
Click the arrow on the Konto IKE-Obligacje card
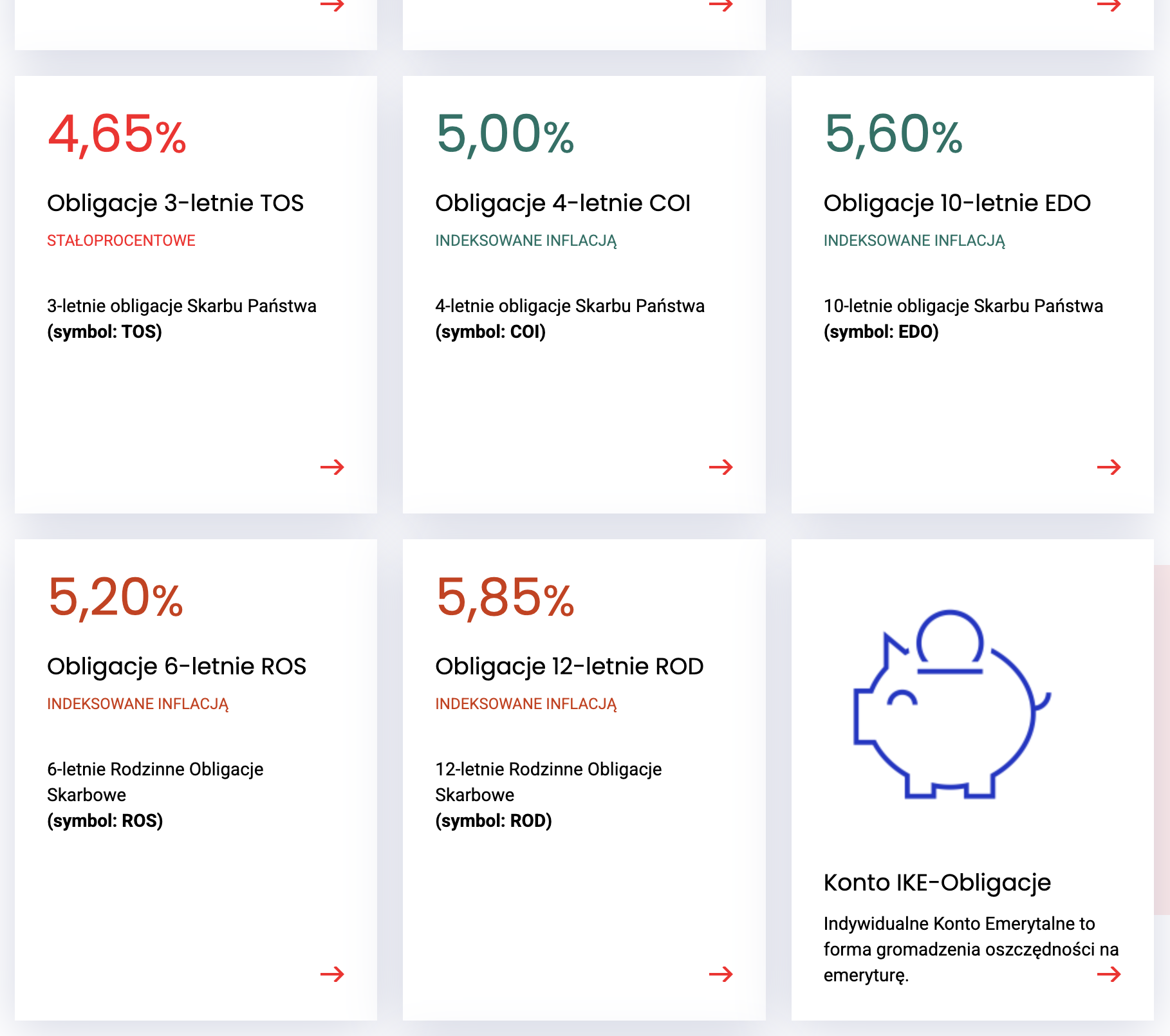(x=1109, y=974)
